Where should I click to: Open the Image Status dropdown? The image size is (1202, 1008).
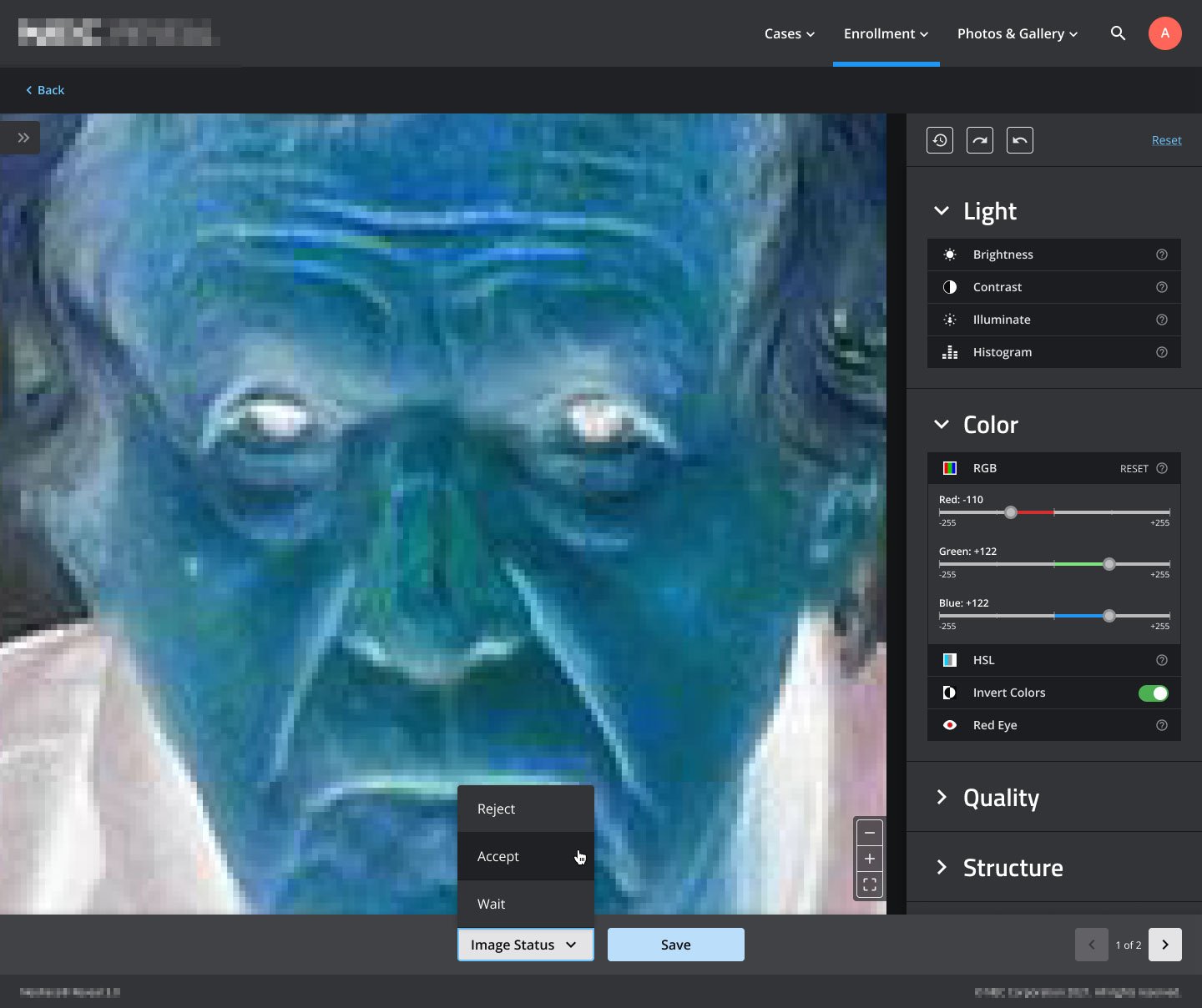tap(526, 945)
